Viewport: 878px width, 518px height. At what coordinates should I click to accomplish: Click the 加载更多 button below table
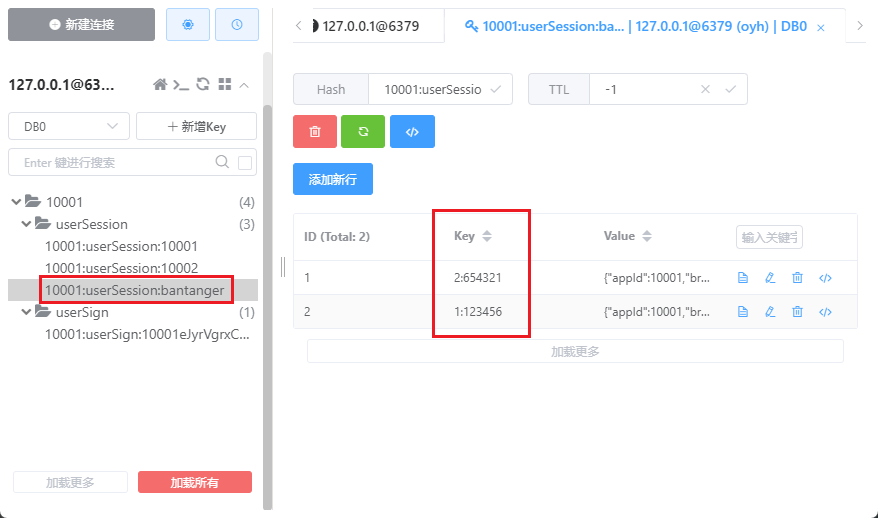(575, 351)
